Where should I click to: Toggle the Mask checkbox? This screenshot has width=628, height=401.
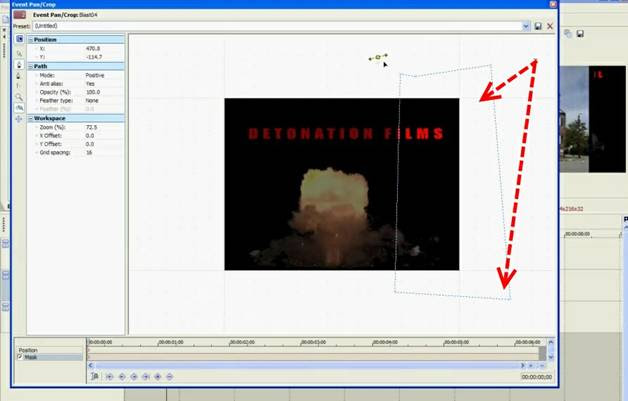[x=20, y=357]
